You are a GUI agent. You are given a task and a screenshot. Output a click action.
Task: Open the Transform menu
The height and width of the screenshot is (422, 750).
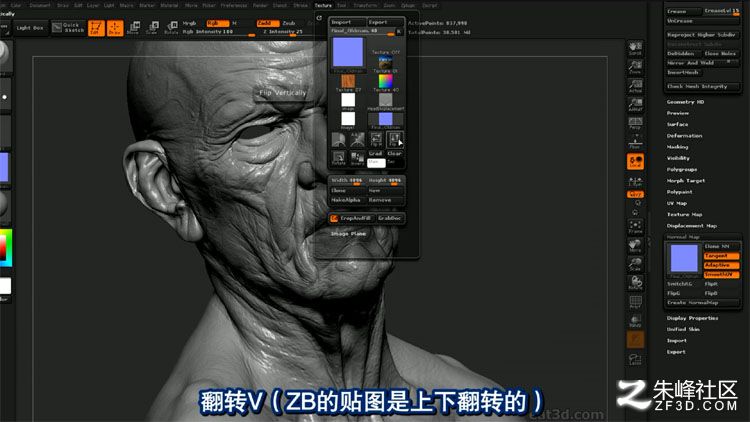pyautogui.click(x=365, y=5)
